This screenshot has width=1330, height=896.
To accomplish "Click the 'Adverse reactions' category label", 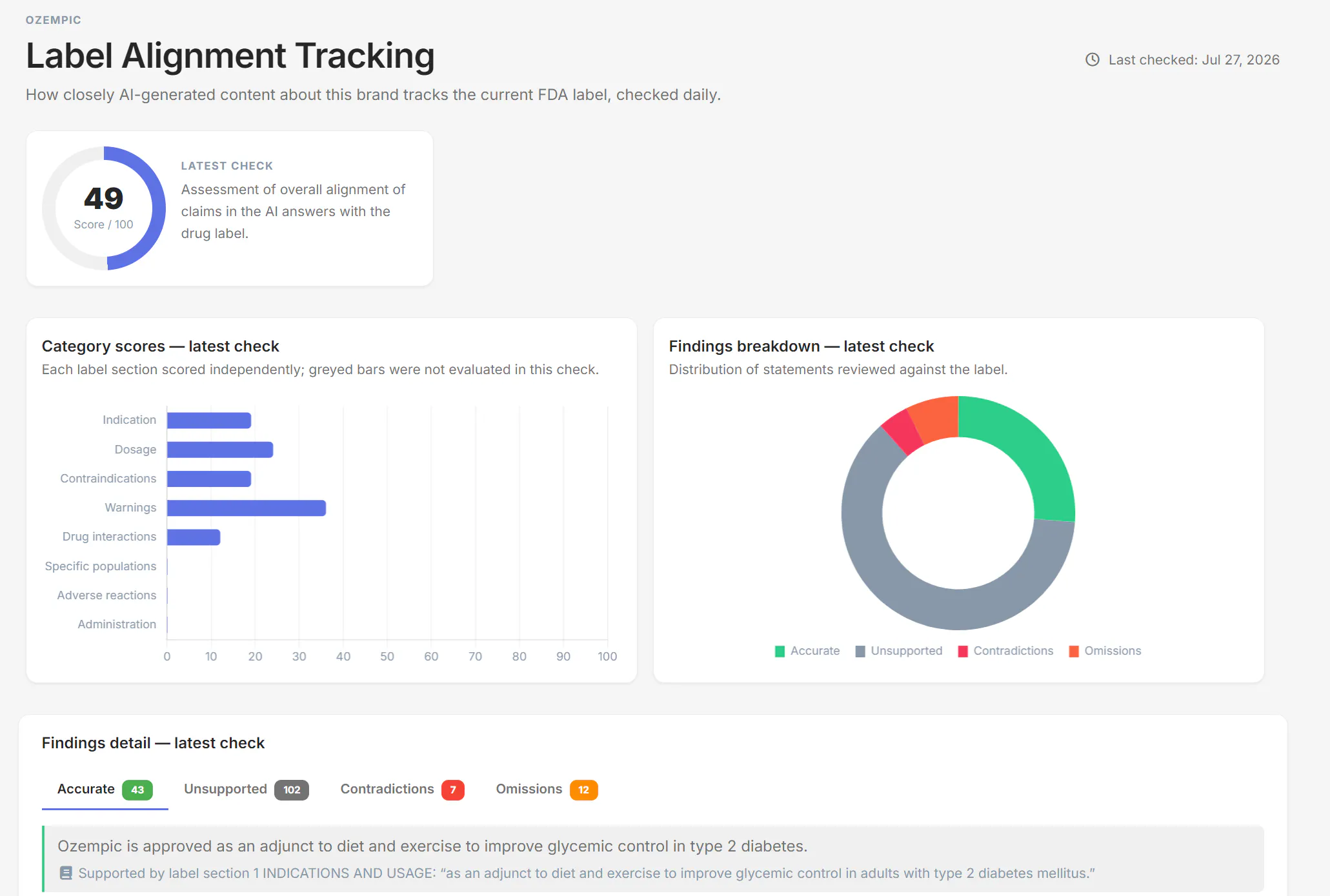I will [106, 595].
